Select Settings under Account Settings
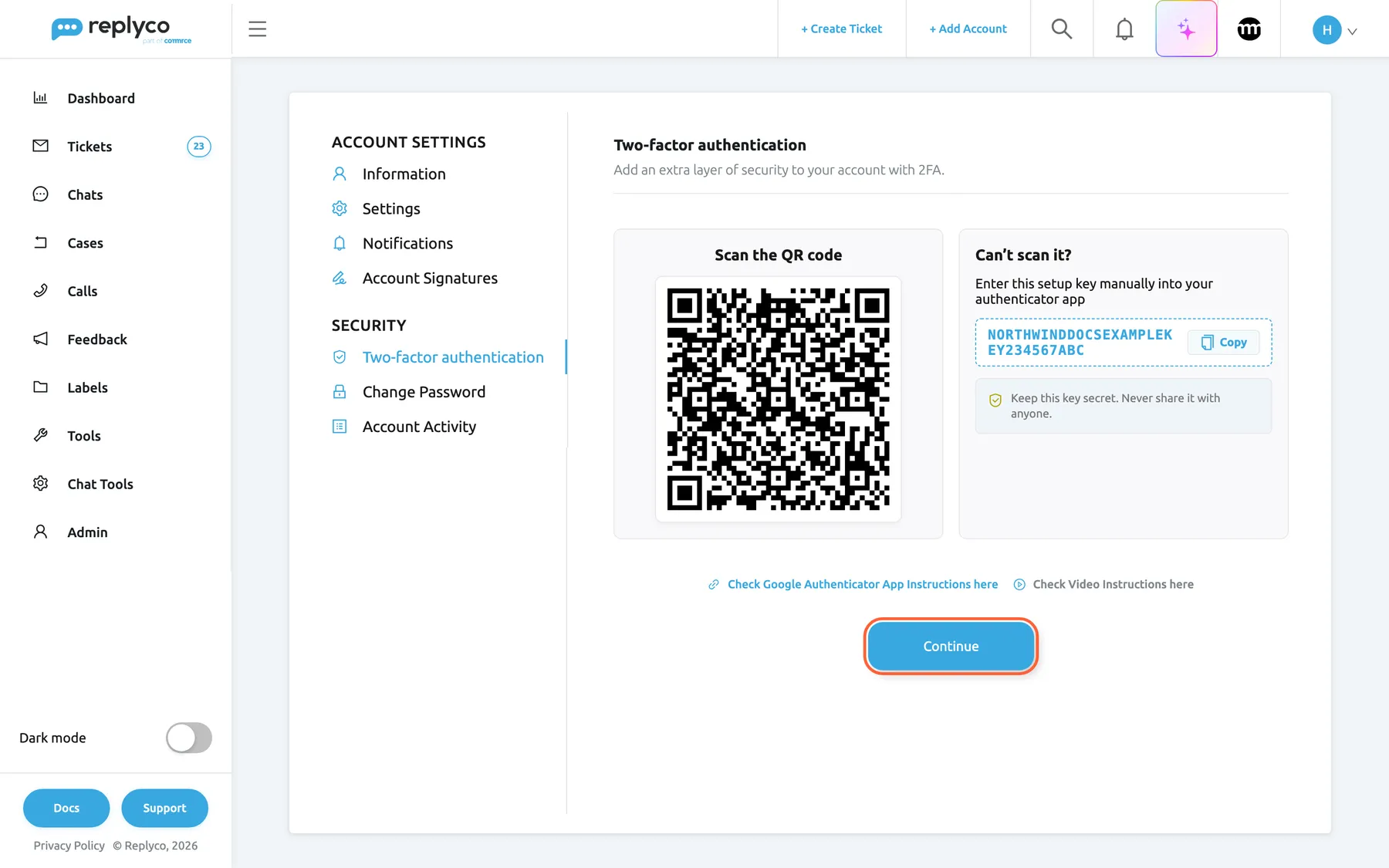 click(391, 208)
